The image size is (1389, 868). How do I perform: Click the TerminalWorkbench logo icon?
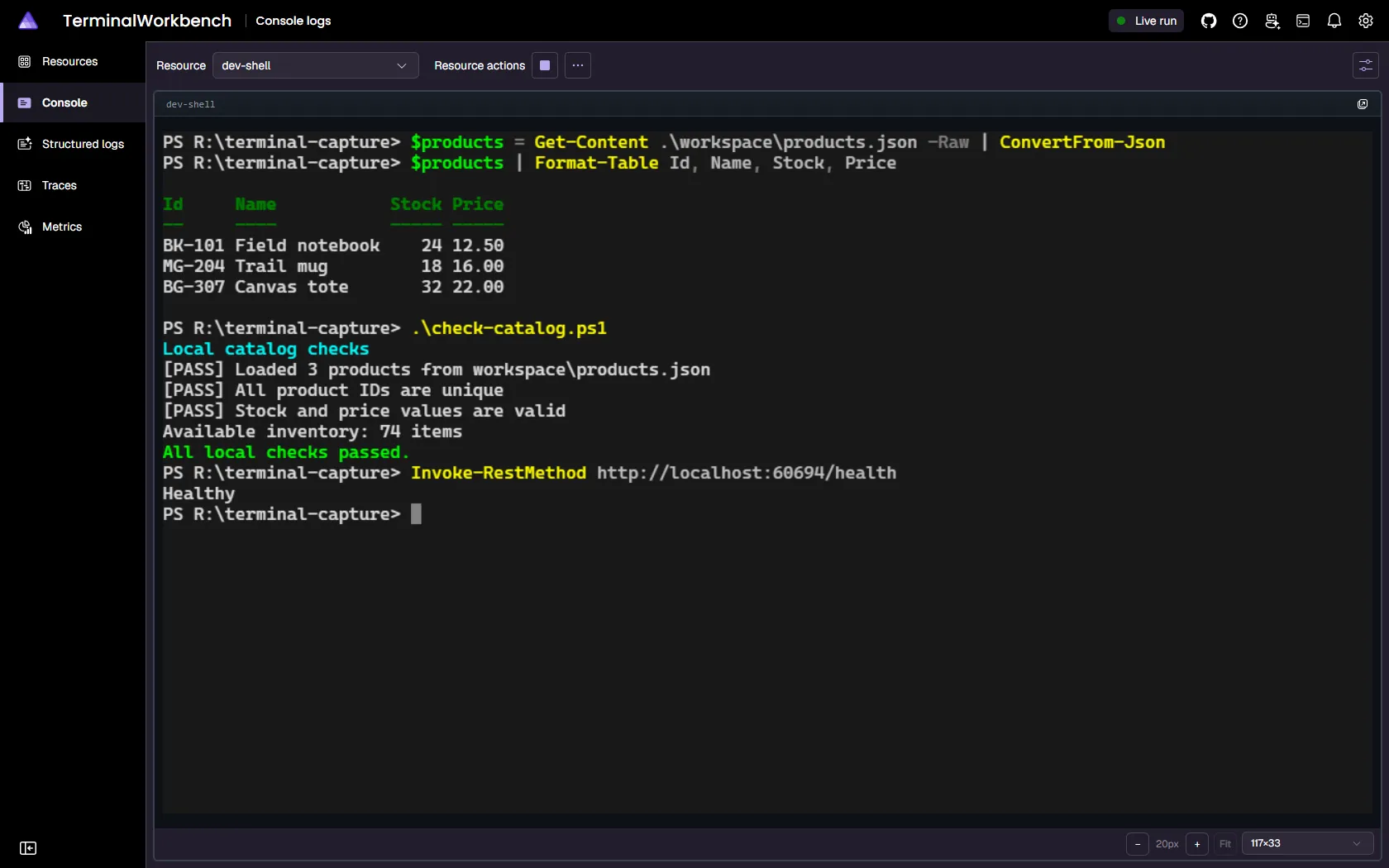click(28, 21)
